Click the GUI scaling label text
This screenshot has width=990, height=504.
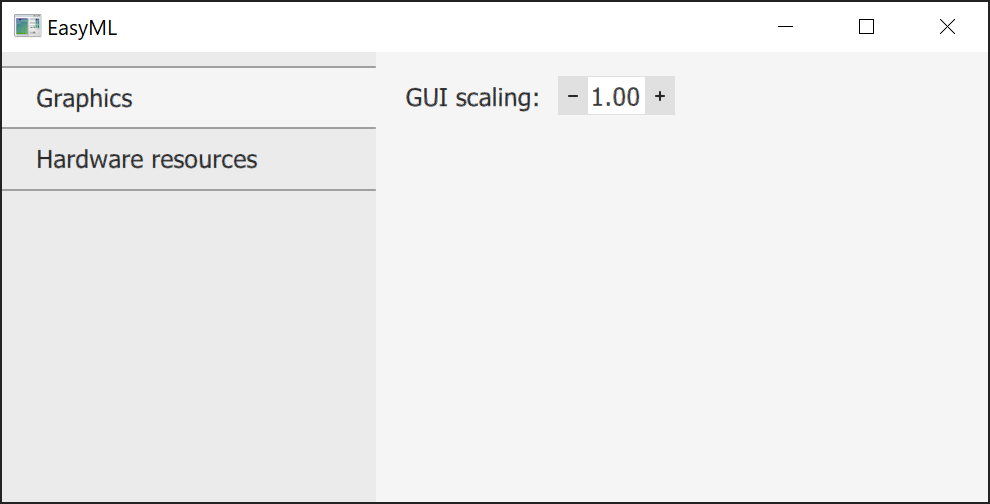coord(472,97)
